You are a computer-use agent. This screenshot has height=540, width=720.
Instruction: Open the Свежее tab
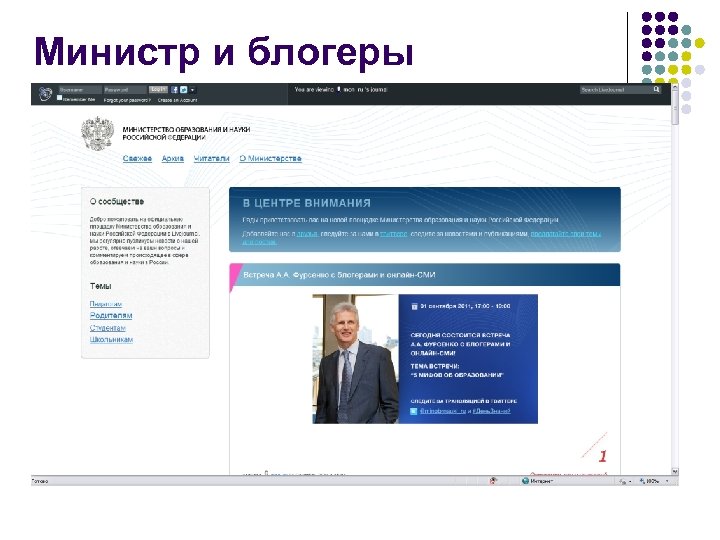pyautogui.click(x=137, y=158)
